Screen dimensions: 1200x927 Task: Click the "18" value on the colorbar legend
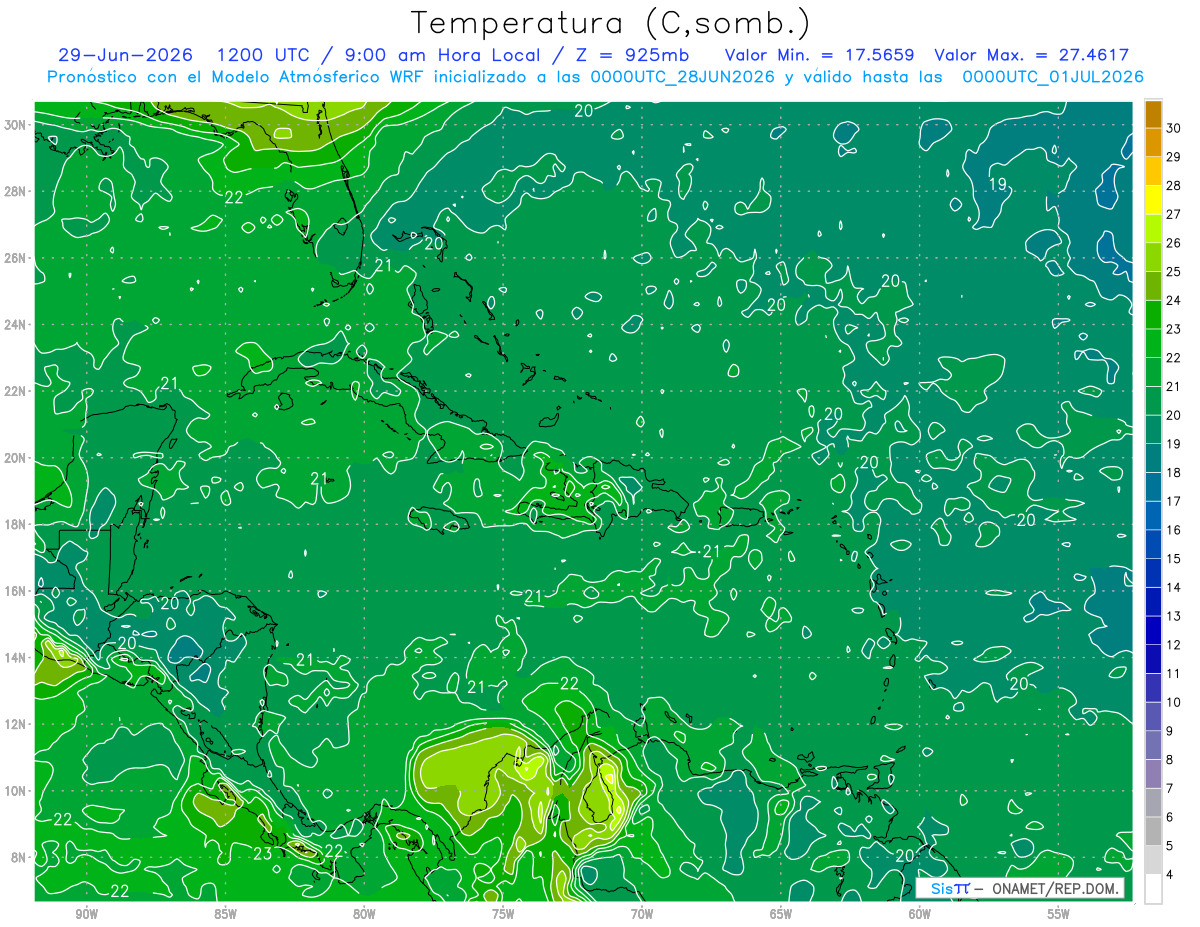(1175, 473)
